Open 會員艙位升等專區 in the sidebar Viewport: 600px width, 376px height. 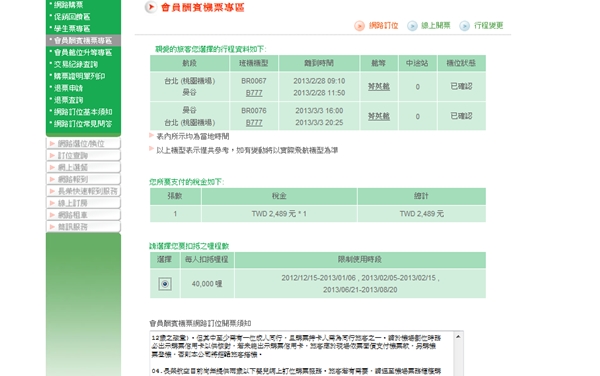[83, 52]
